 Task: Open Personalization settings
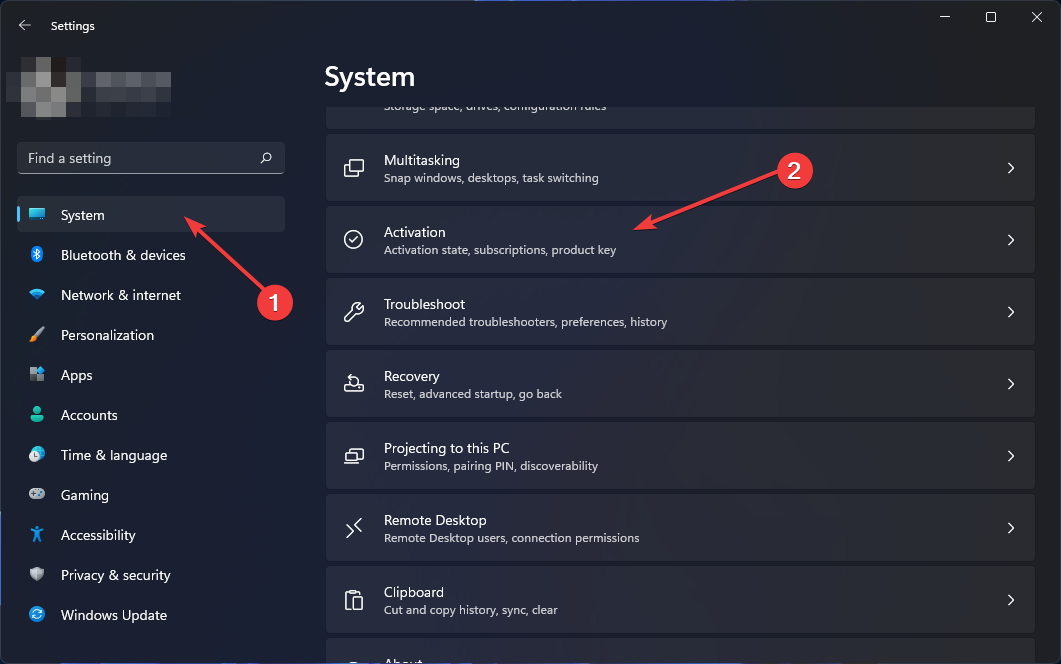pyautogui.click(x=151, y=334)
